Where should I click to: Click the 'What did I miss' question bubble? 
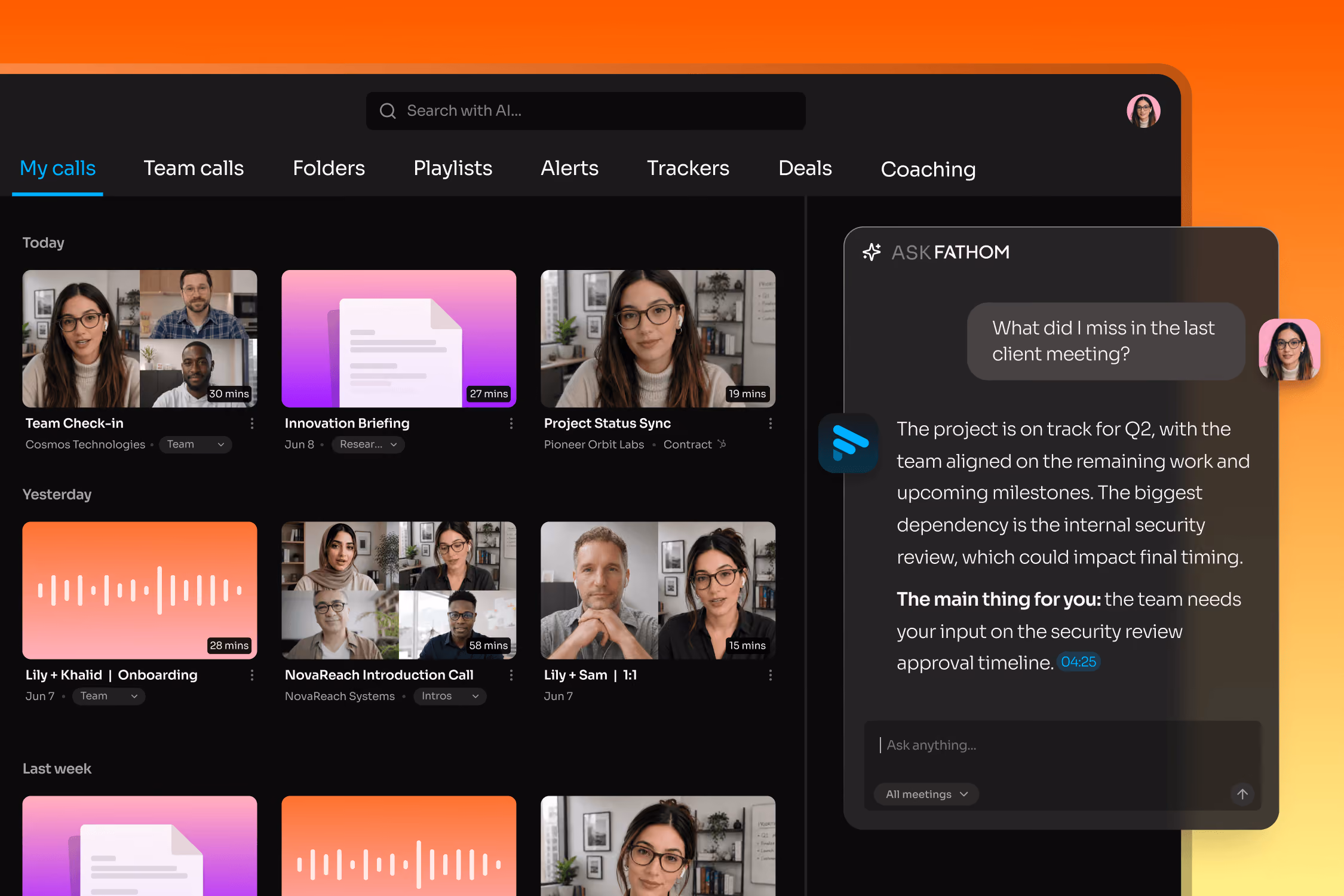click(1106, 341)
